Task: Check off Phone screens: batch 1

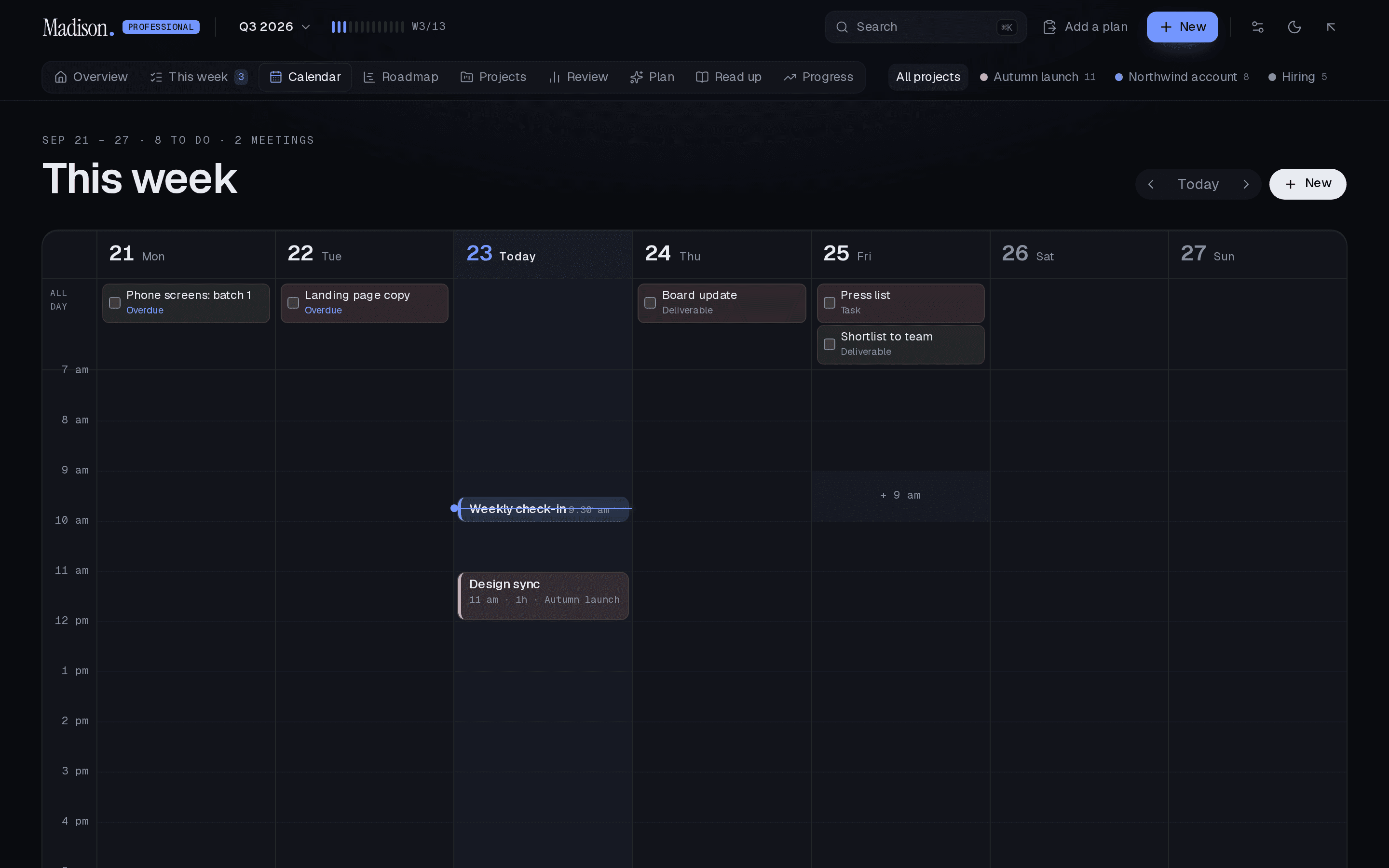Action: tap(115, 302)
